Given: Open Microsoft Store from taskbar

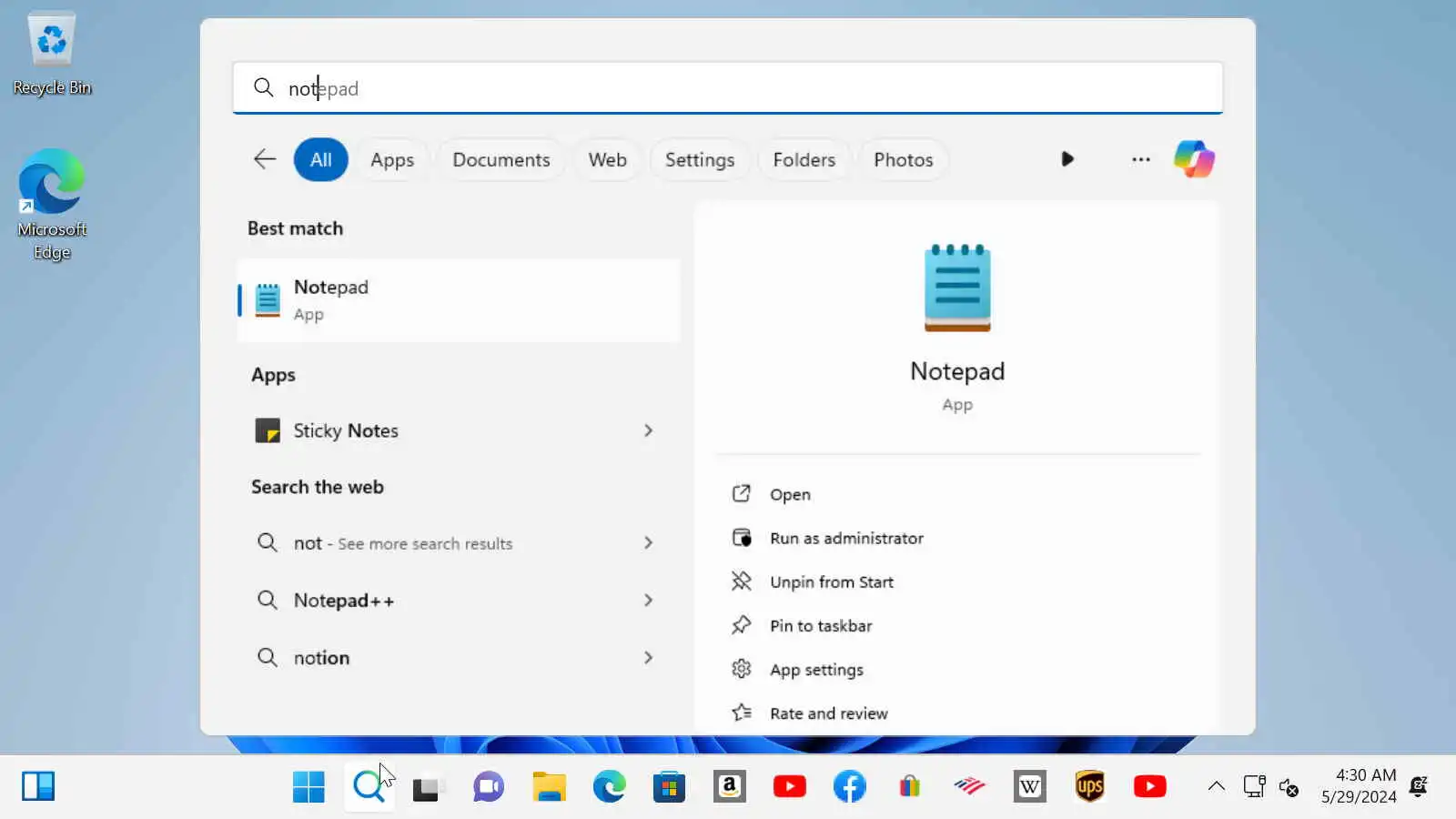Looking at the screenshot, I should [669, 786].
